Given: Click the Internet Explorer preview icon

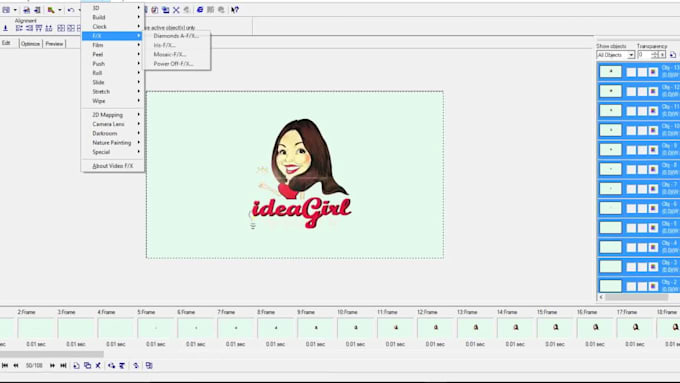Looking at the screenshot, I should point(200,10).
